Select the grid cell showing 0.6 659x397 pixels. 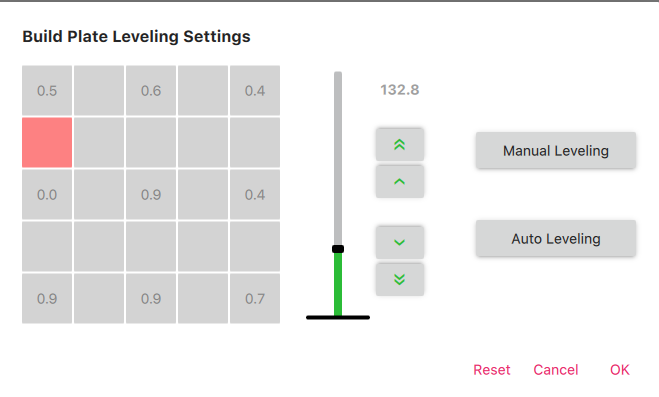[151, 90]
